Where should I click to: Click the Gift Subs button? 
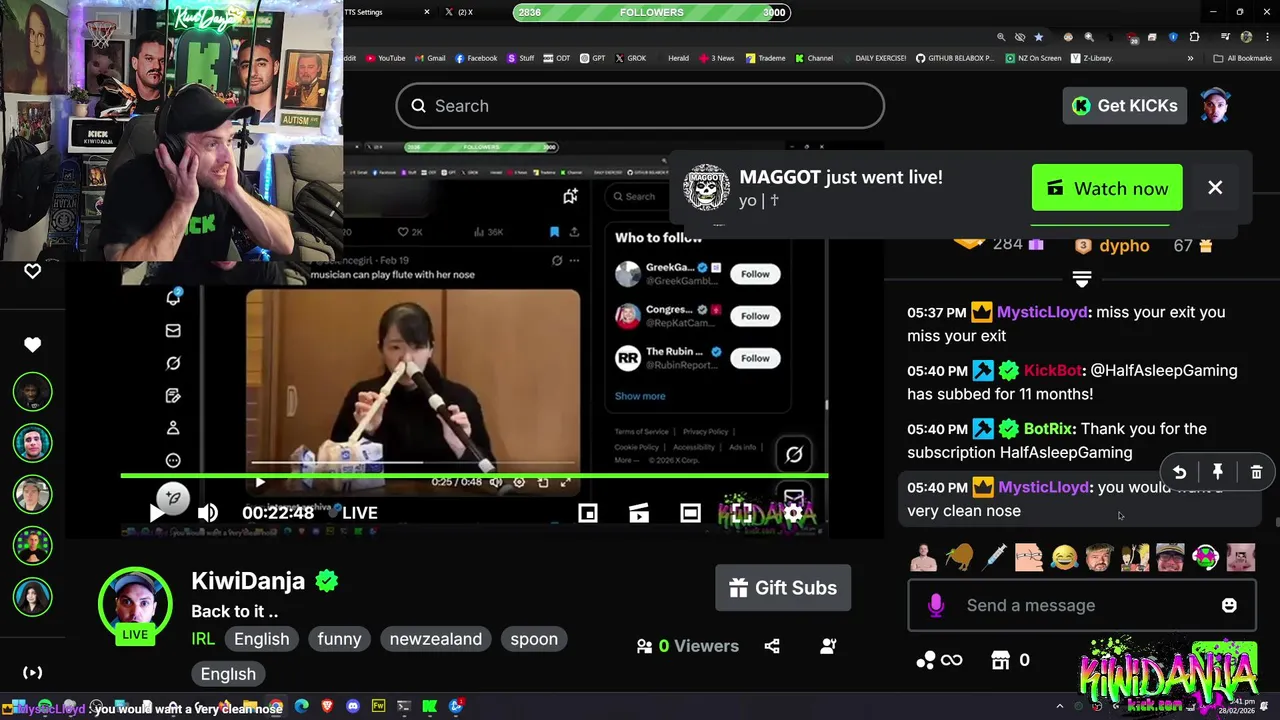783,588
